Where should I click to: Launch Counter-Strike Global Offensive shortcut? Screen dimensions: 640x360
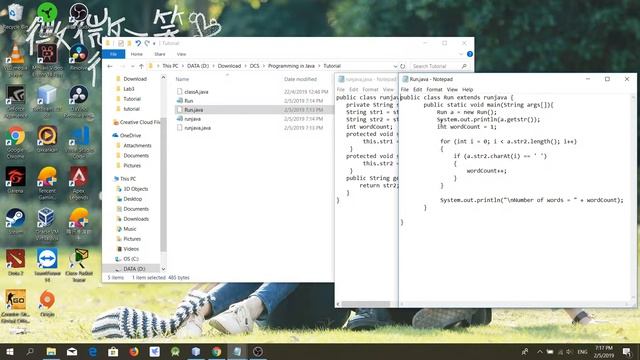[16, 306]
